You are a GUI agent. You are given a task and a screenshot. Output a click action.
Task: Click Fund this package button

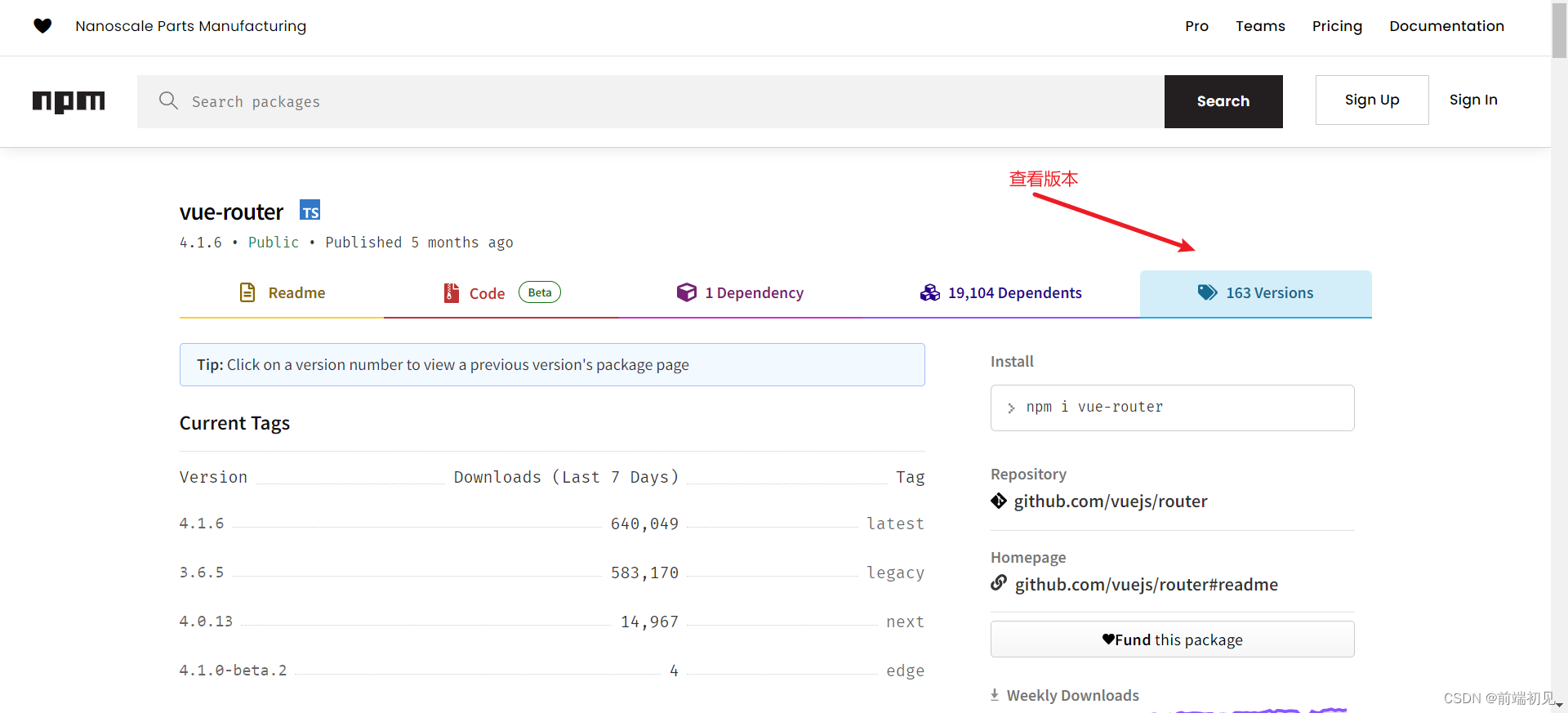pyautogui.click(x=1172, y=639)
